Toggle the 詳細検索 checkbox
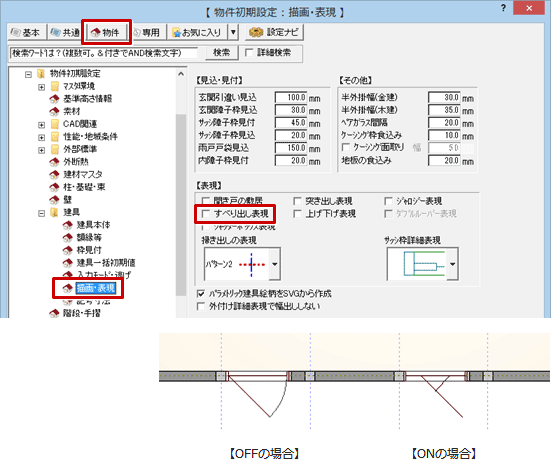 [249, 53]
